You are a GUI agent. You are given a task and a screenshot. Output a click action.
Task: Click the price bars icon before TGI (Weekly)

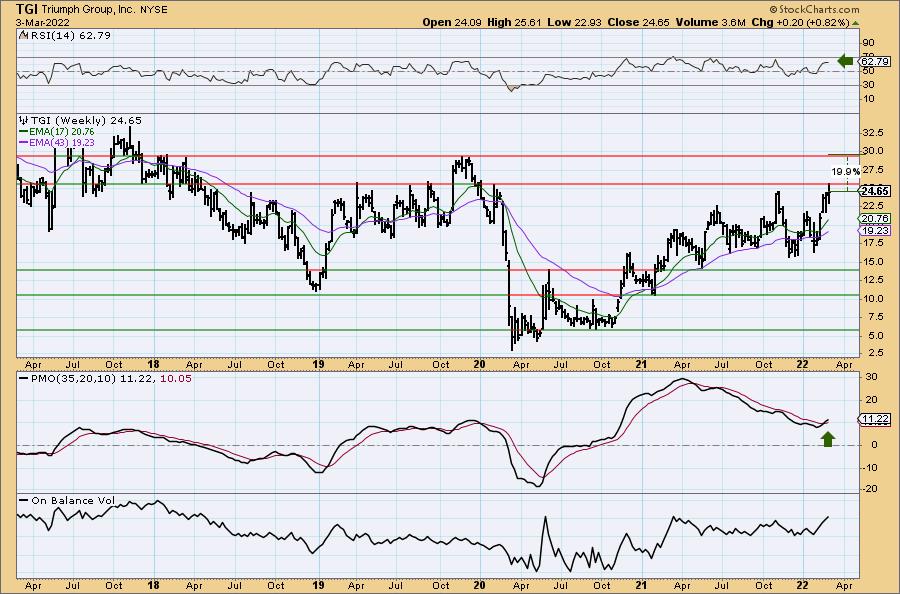coord(24,121)
